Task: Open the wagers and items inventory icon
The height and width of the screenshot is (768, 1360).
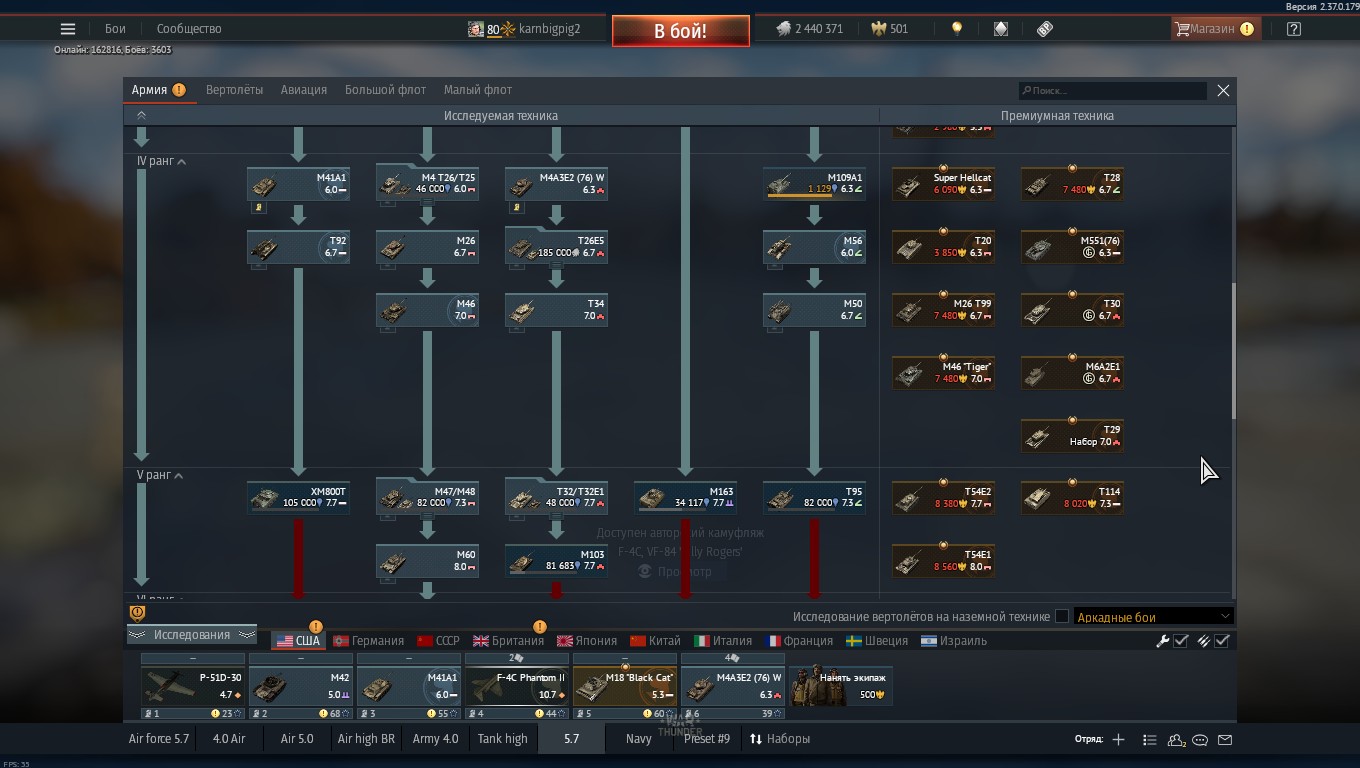Action: click(x=1001, y=29)
